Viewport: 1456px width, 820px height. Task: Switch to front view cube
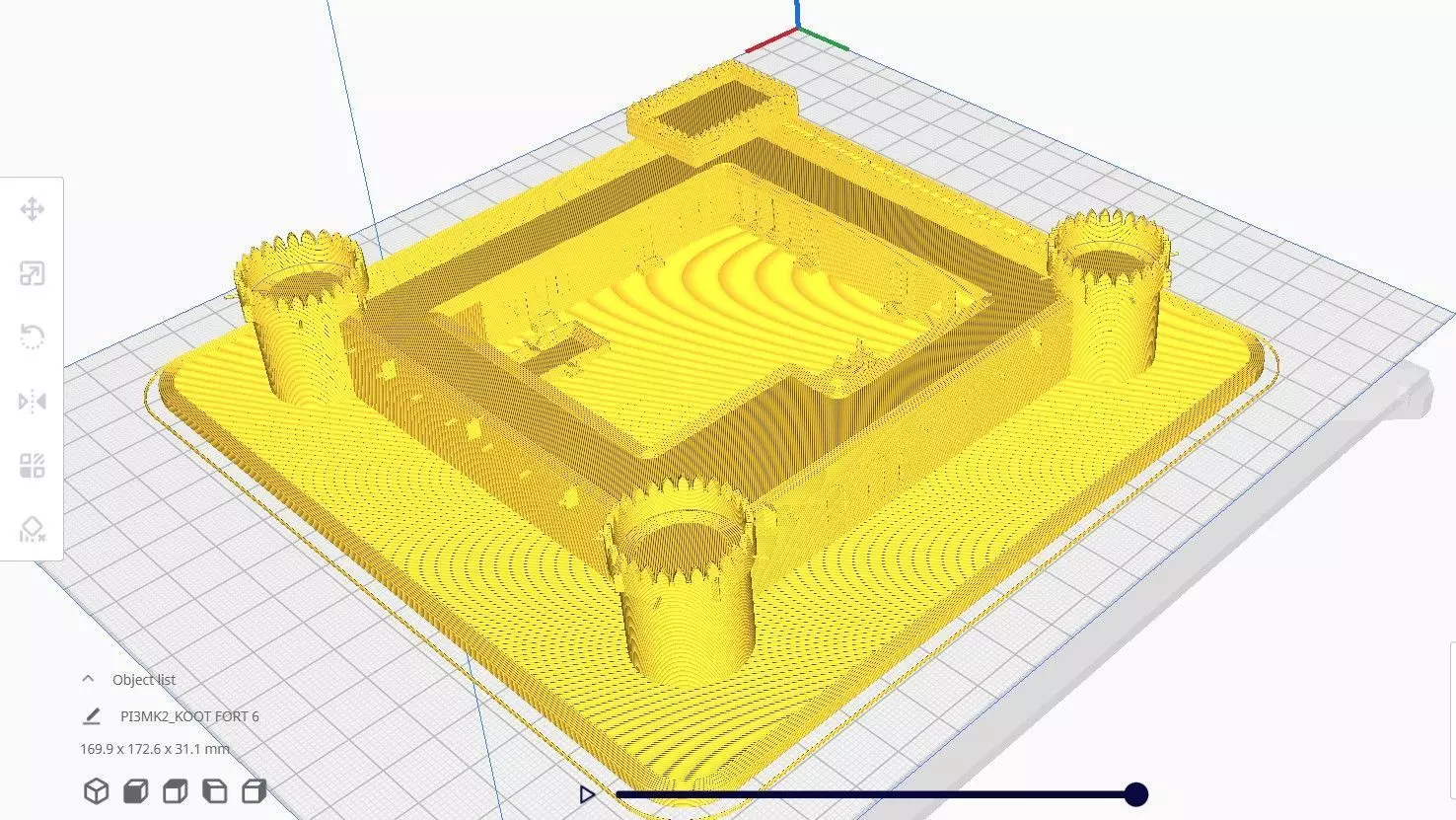(135, 791)
